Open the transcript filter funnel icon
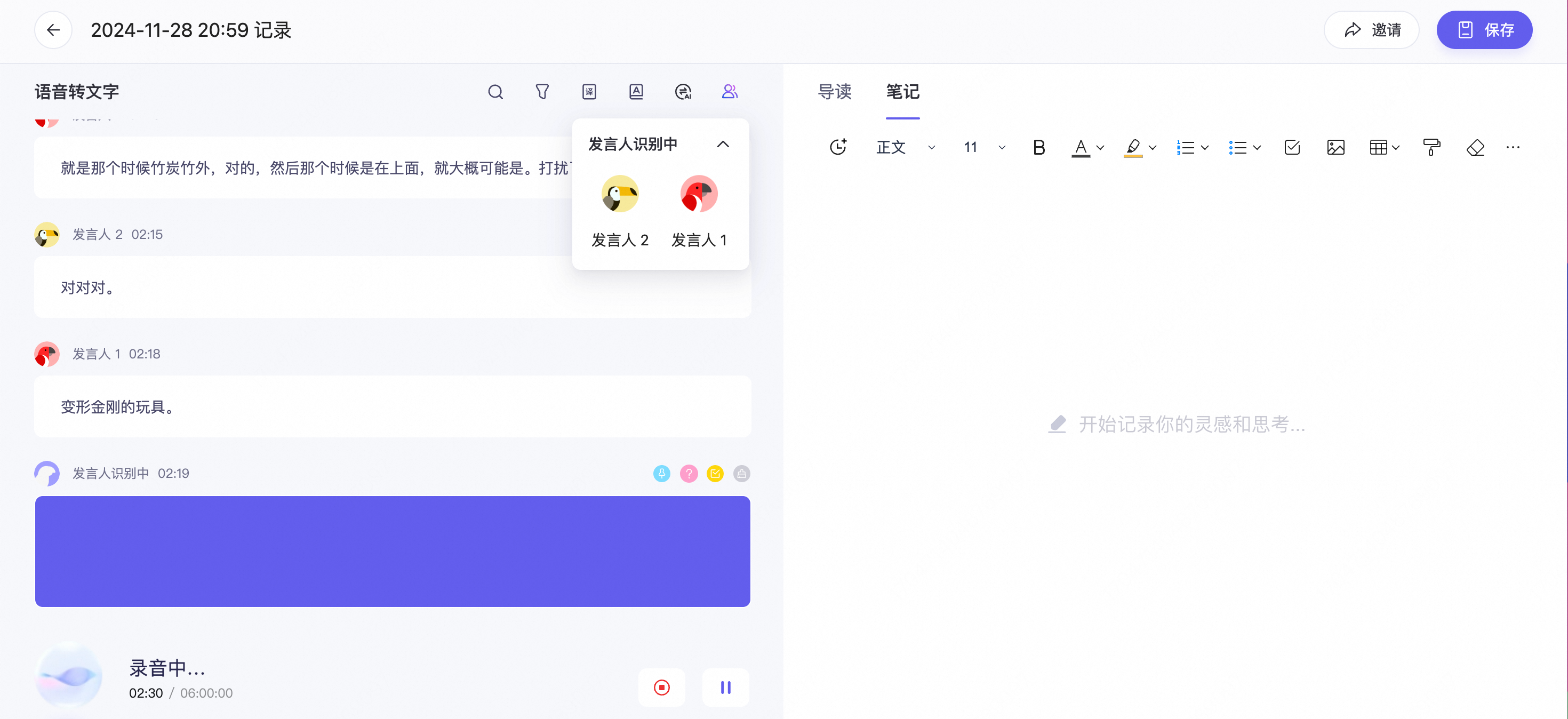 (542, 92)
